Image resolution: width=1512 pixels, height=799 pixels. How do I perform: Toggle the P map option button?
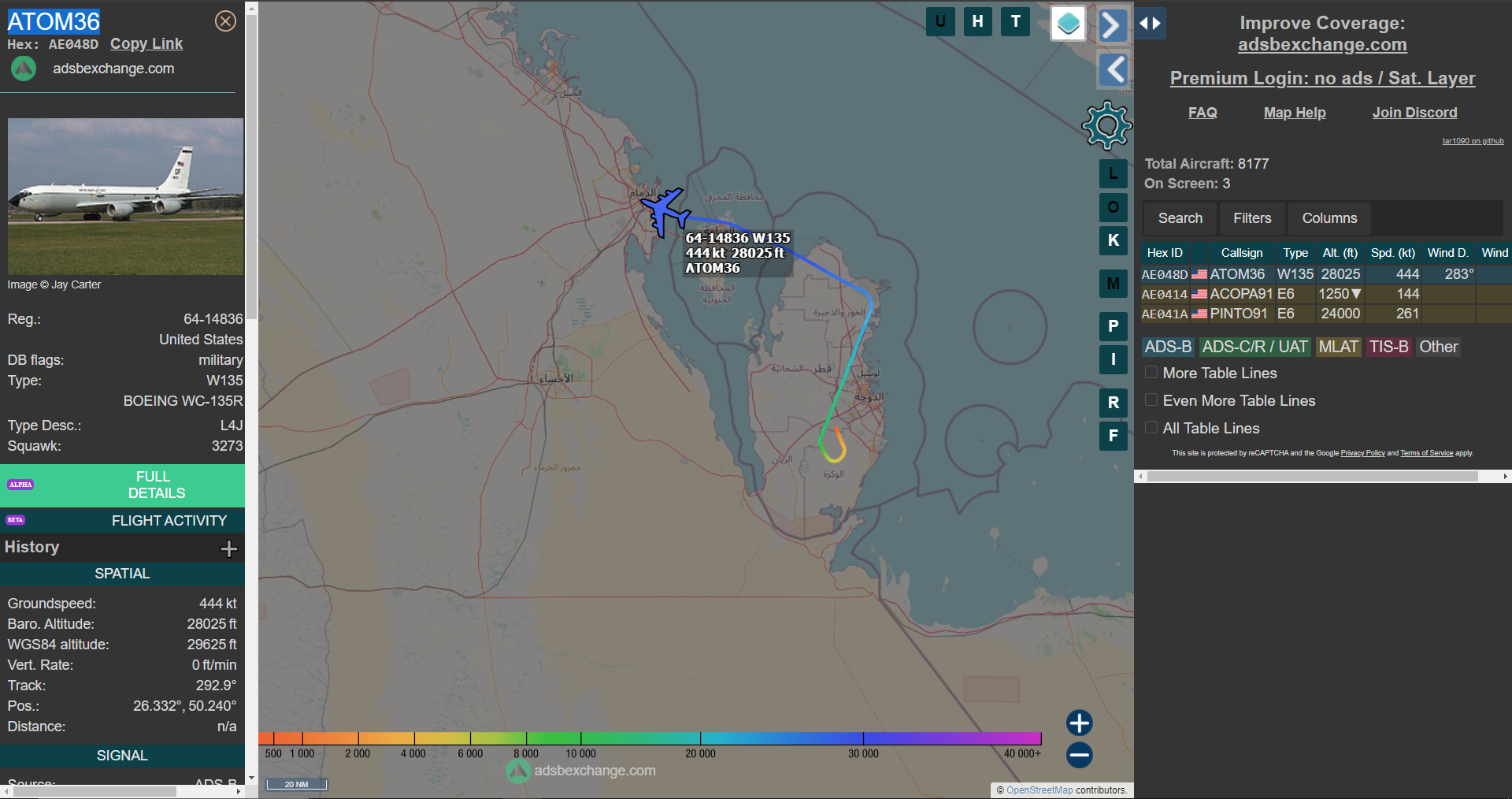click(x=1113, y=326)
